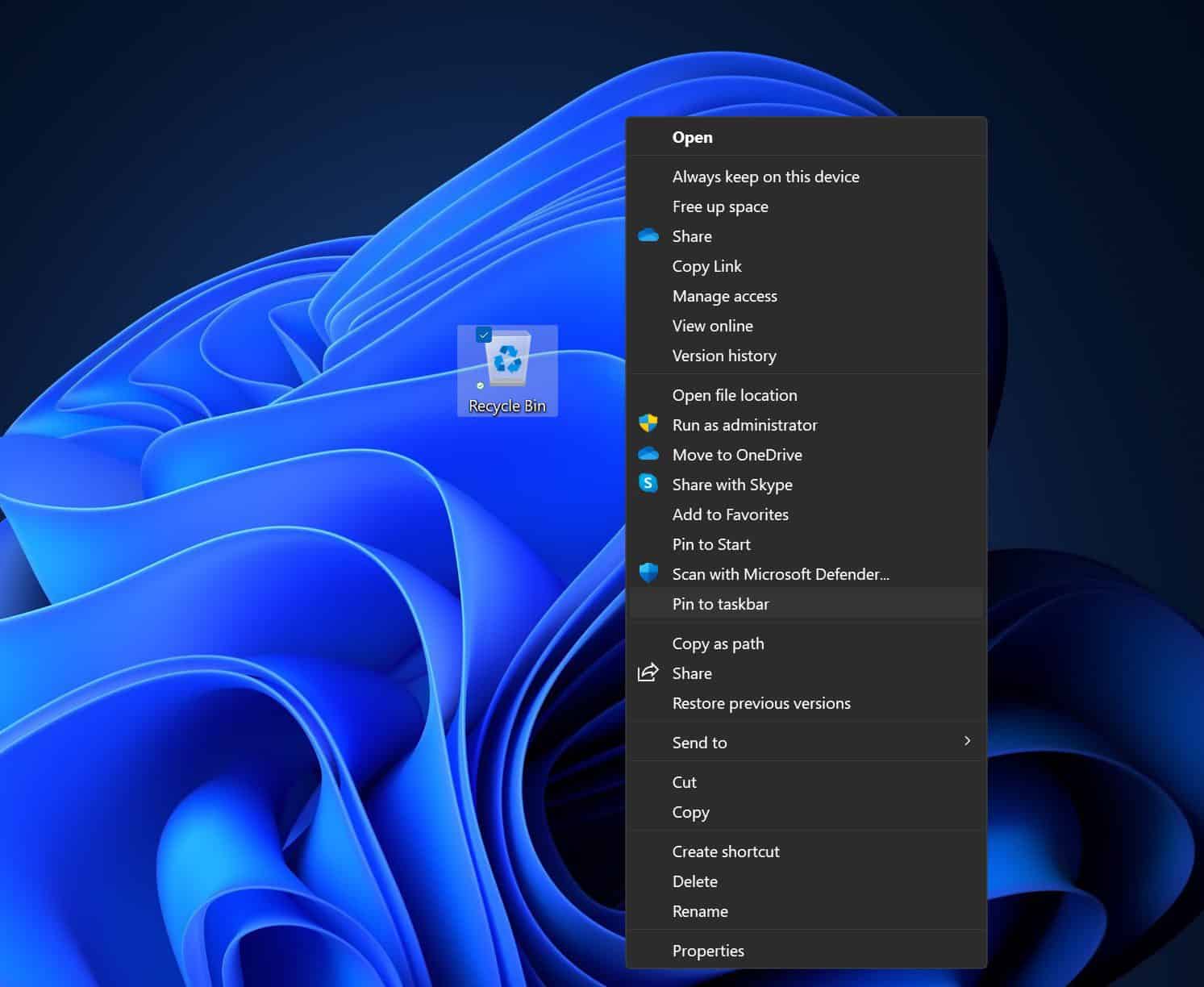Choose Scan with Microsoft Defender
This screenshot has width=1204, height=987.
coord(781,573)
